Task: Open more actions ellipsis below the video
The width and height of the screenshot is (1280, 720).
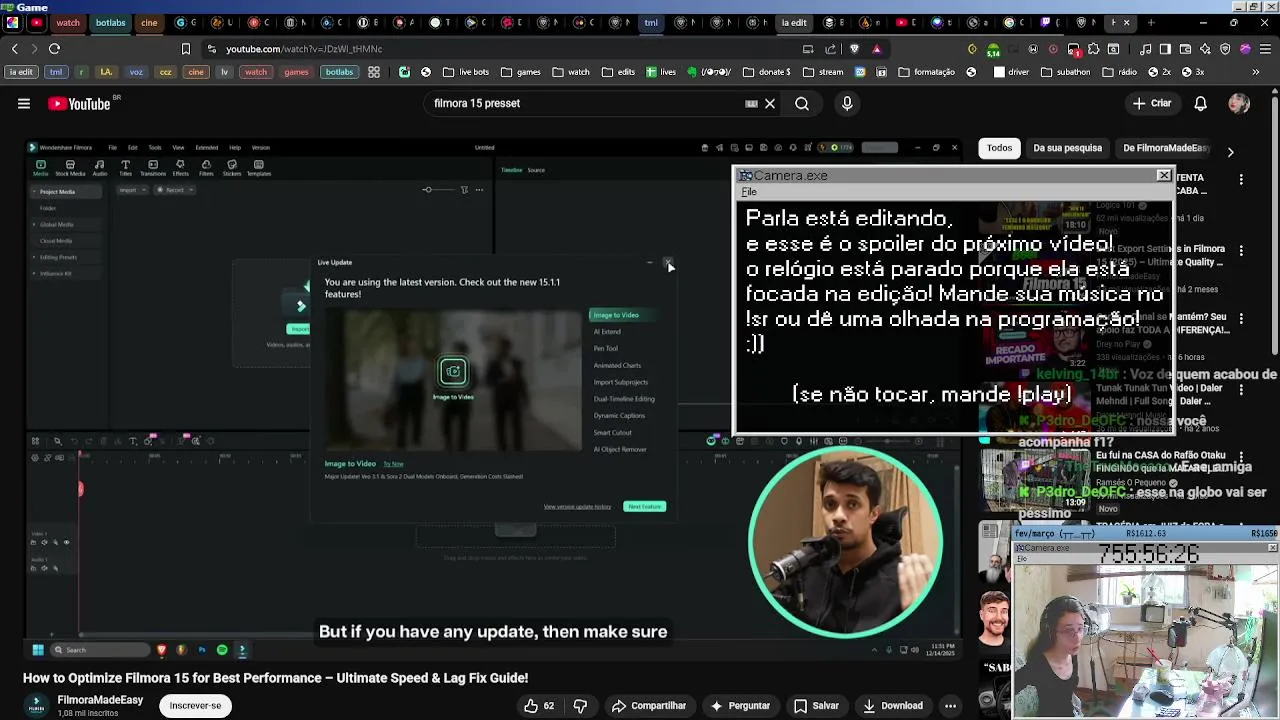Action: tap(951, 706)
